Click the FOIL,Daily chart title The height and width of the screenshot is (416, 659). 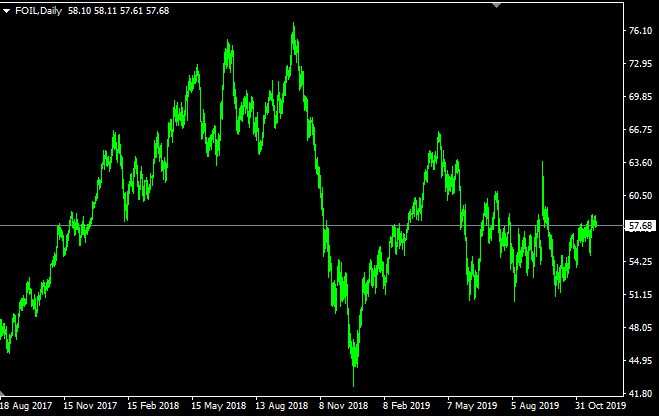(x=39, y=11)
